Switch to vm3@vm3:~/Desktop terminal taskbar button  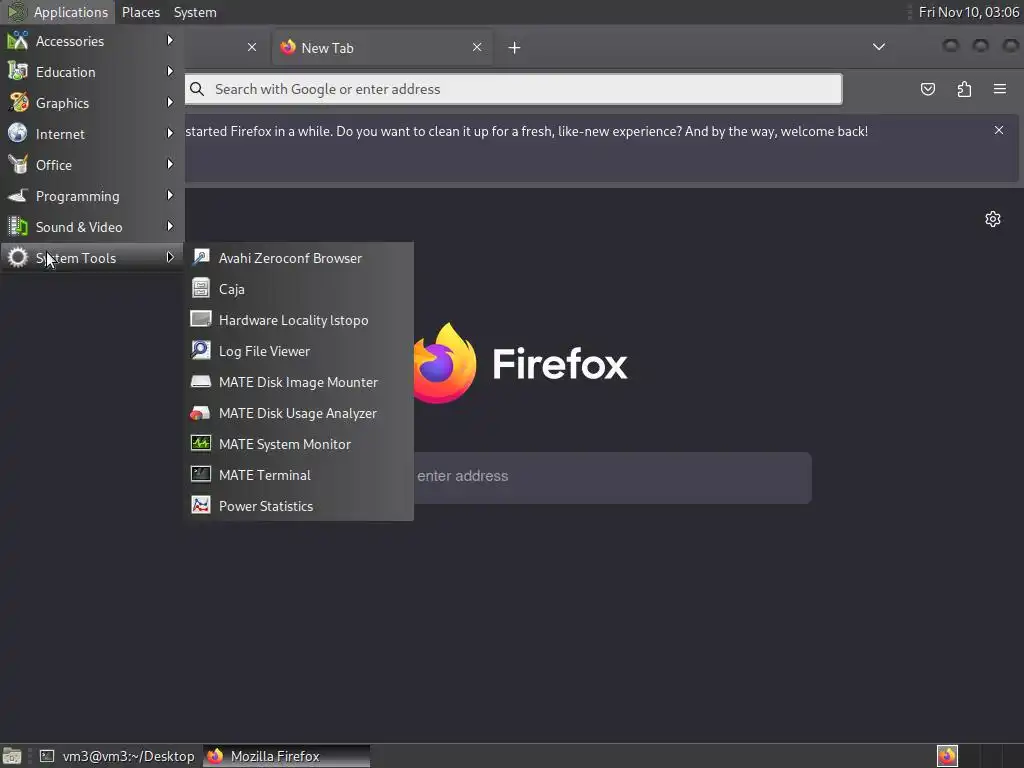pyautogui.click(x=116, y=756)
